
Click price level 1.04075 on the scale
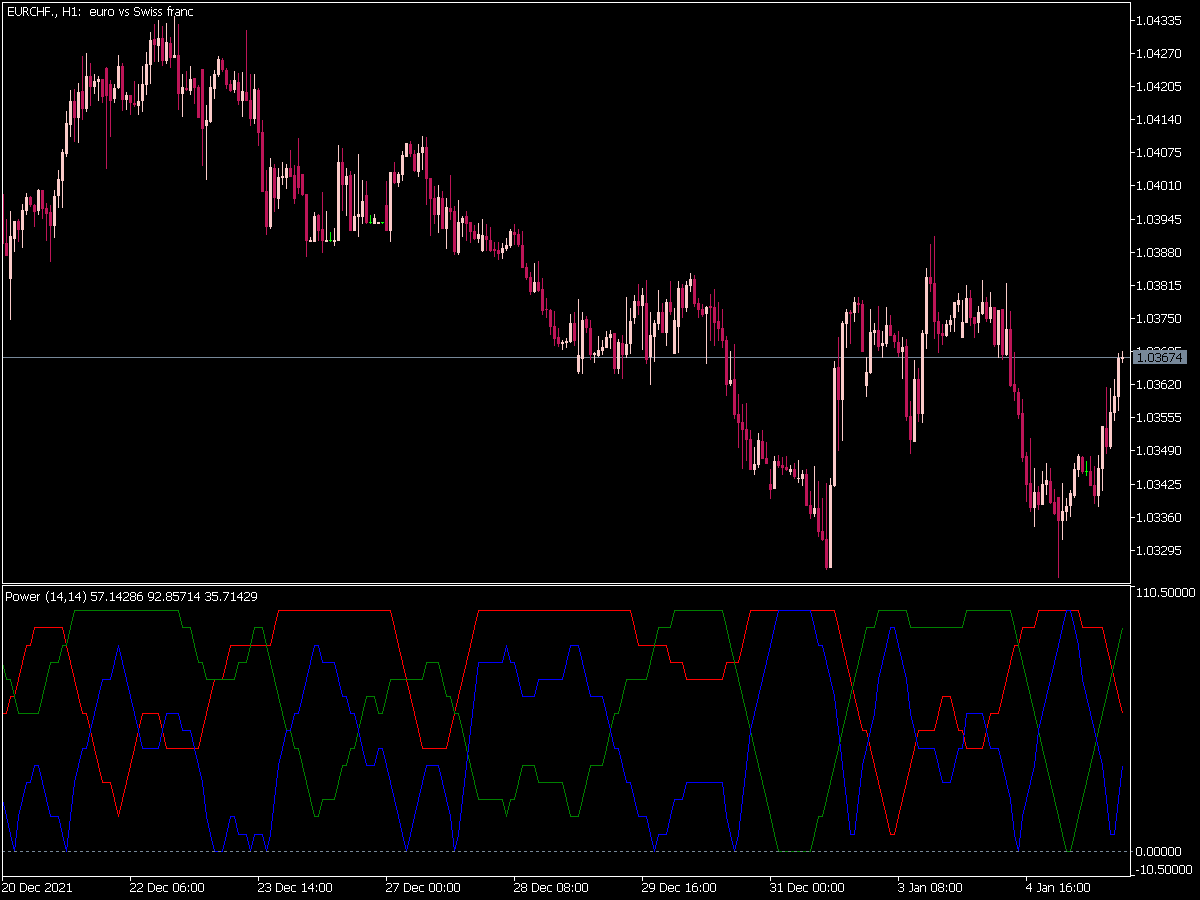tap(1161, 152)
